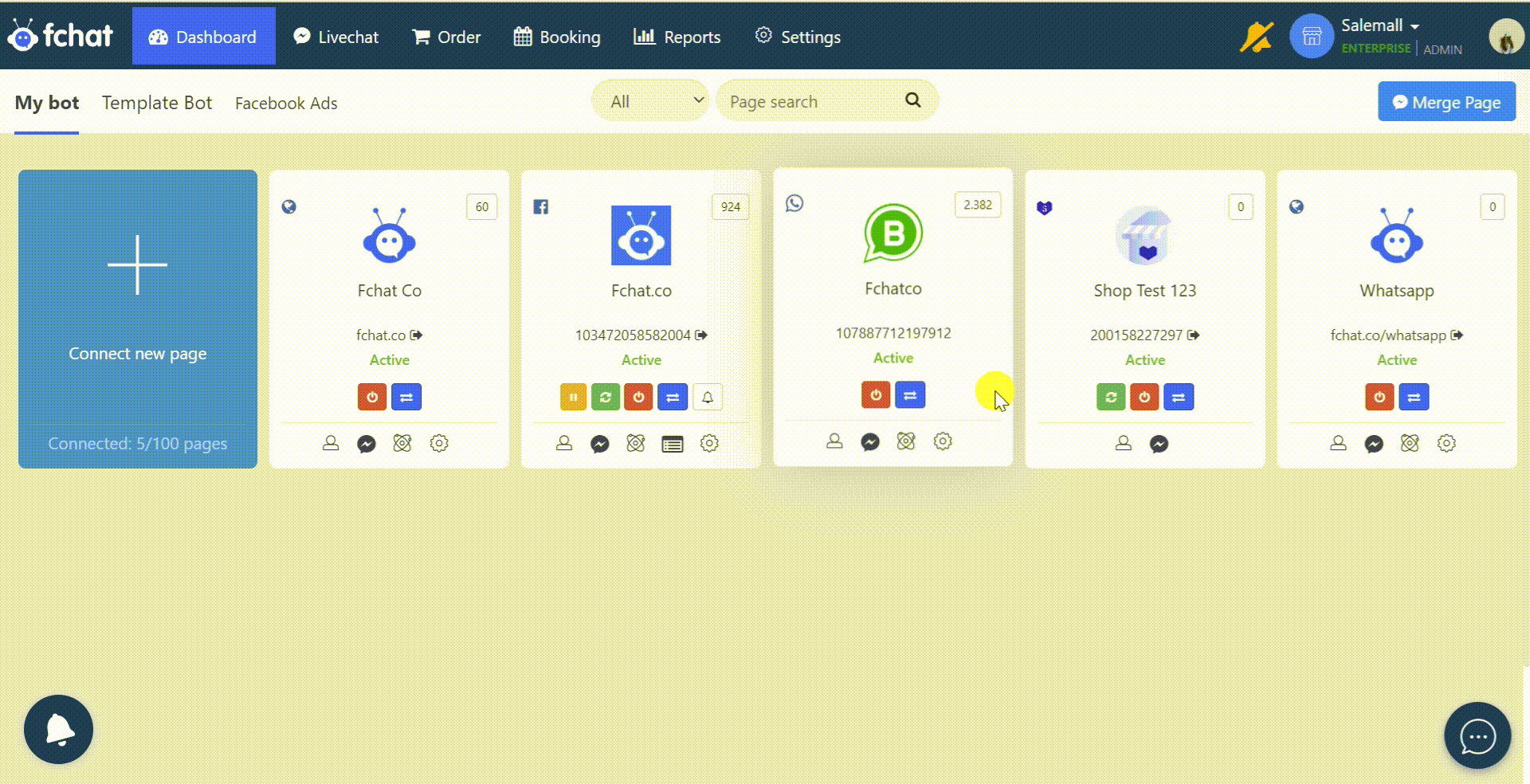Open the atom automation icon on Whatsapp card
This screenshot has height=784, width=1530.
[1410, 443]
